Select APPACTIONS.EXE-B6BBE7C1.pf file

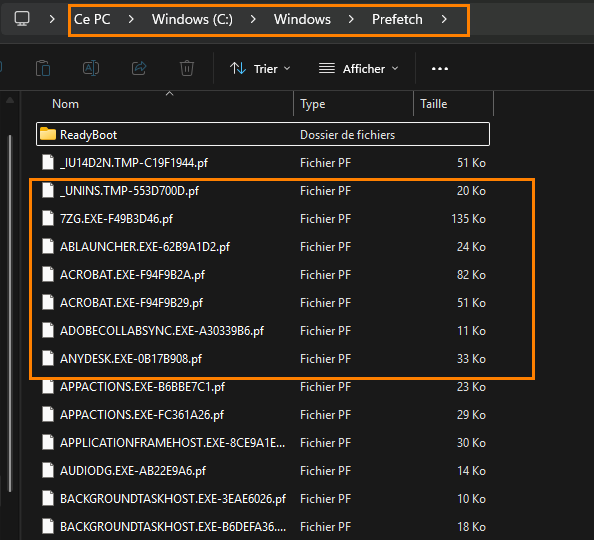click(x=263, y=387)
